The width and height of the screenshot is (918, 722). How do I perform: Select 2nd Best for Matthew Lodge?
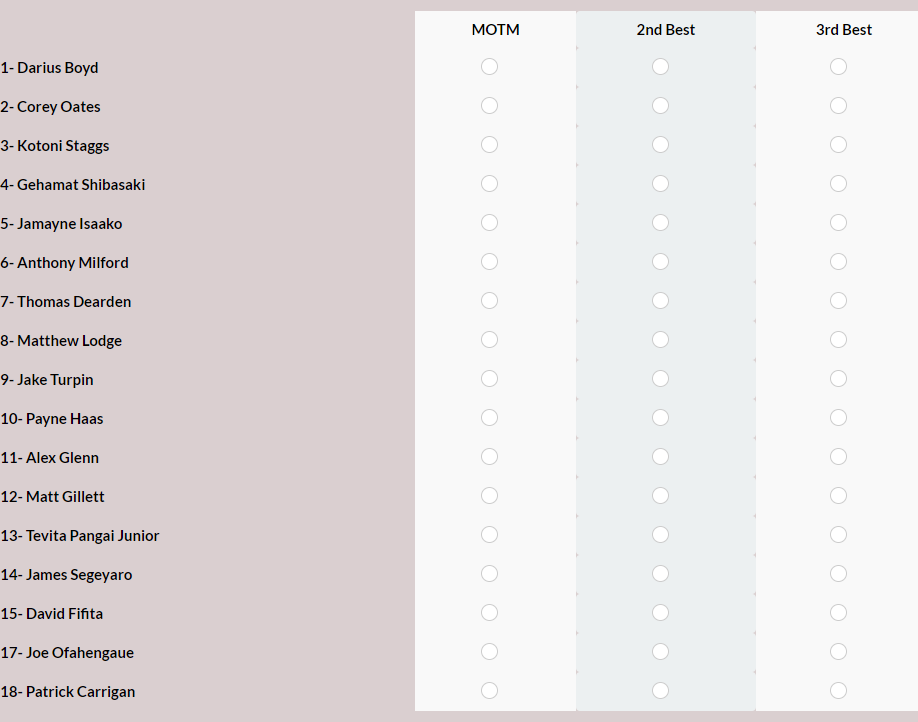click(660, 340)
